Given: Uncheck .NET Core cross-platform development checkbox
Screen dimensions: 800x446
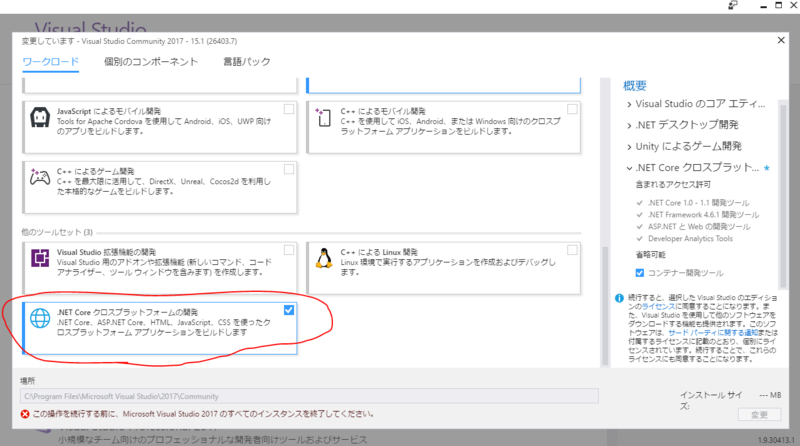Looking at the screenshot, I should coord(289,310).
